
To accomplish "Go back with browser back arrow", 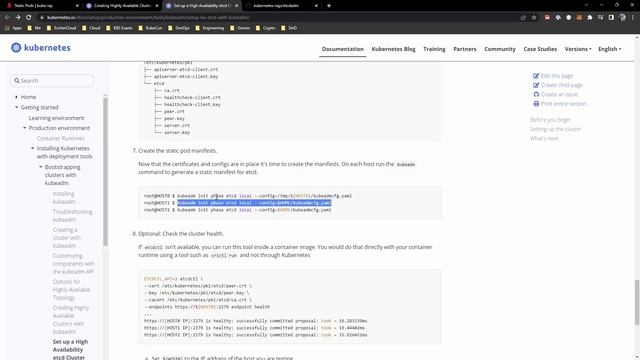I will click(7, 18).
